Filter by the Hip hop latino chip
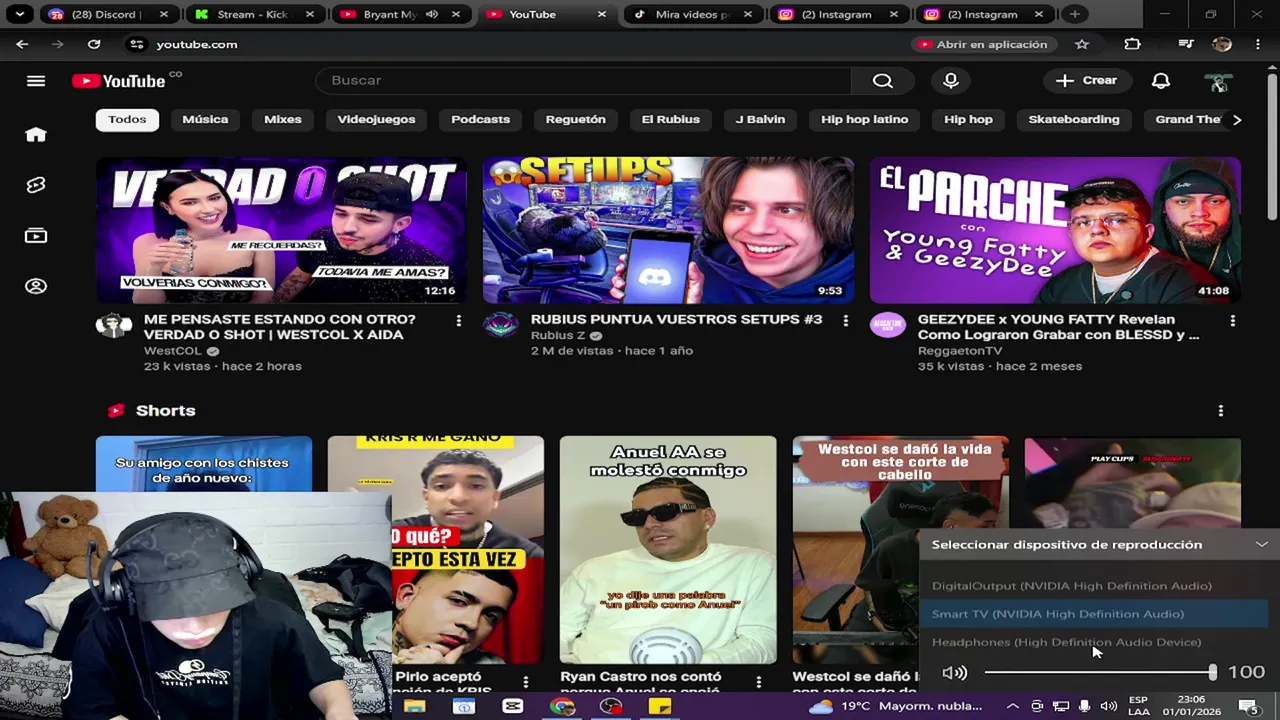1280x720 pixels. coord(864,120)
